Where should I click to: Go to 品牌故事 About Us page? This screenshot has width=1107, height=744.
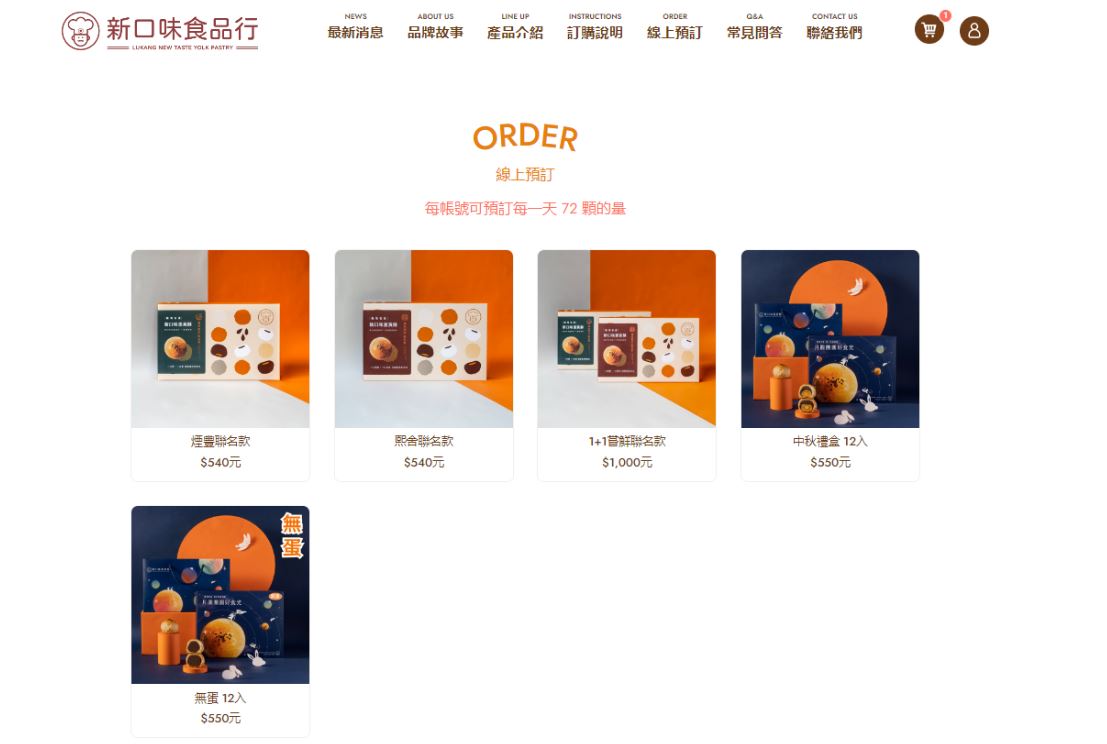click(435, 26)
